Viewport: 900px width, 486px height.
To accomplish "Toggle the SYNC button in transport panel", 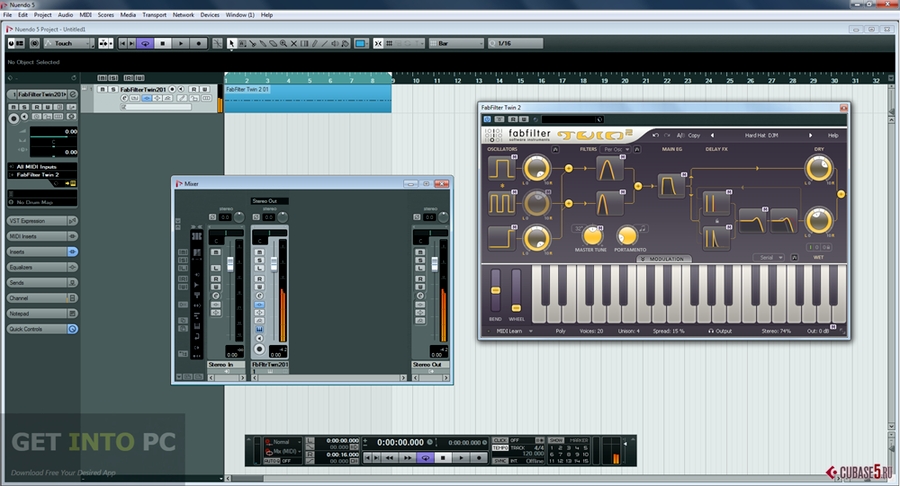I will (500, 461).
